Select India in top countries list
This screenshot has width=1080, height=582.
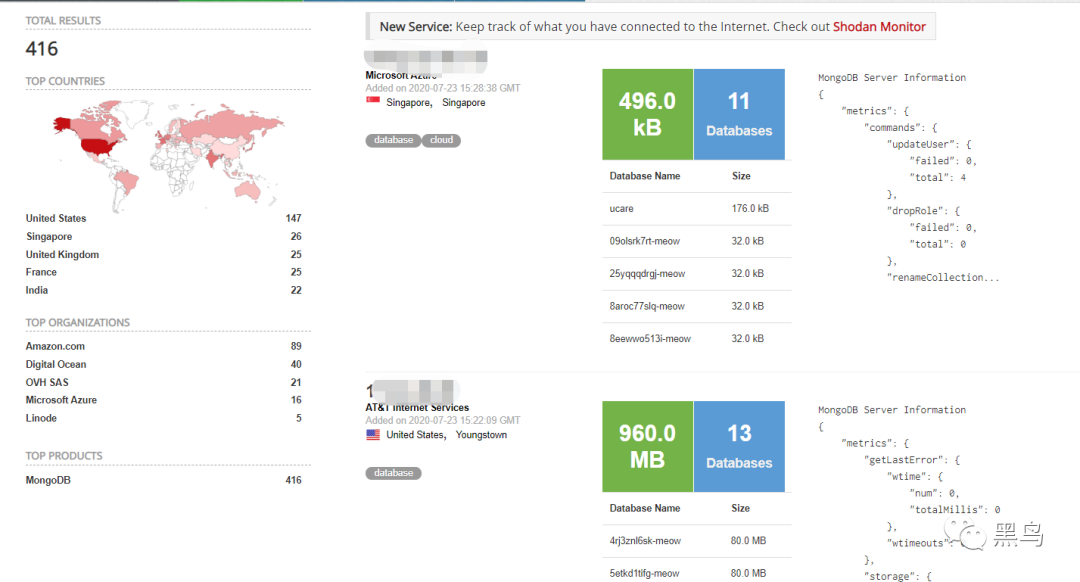37,290
